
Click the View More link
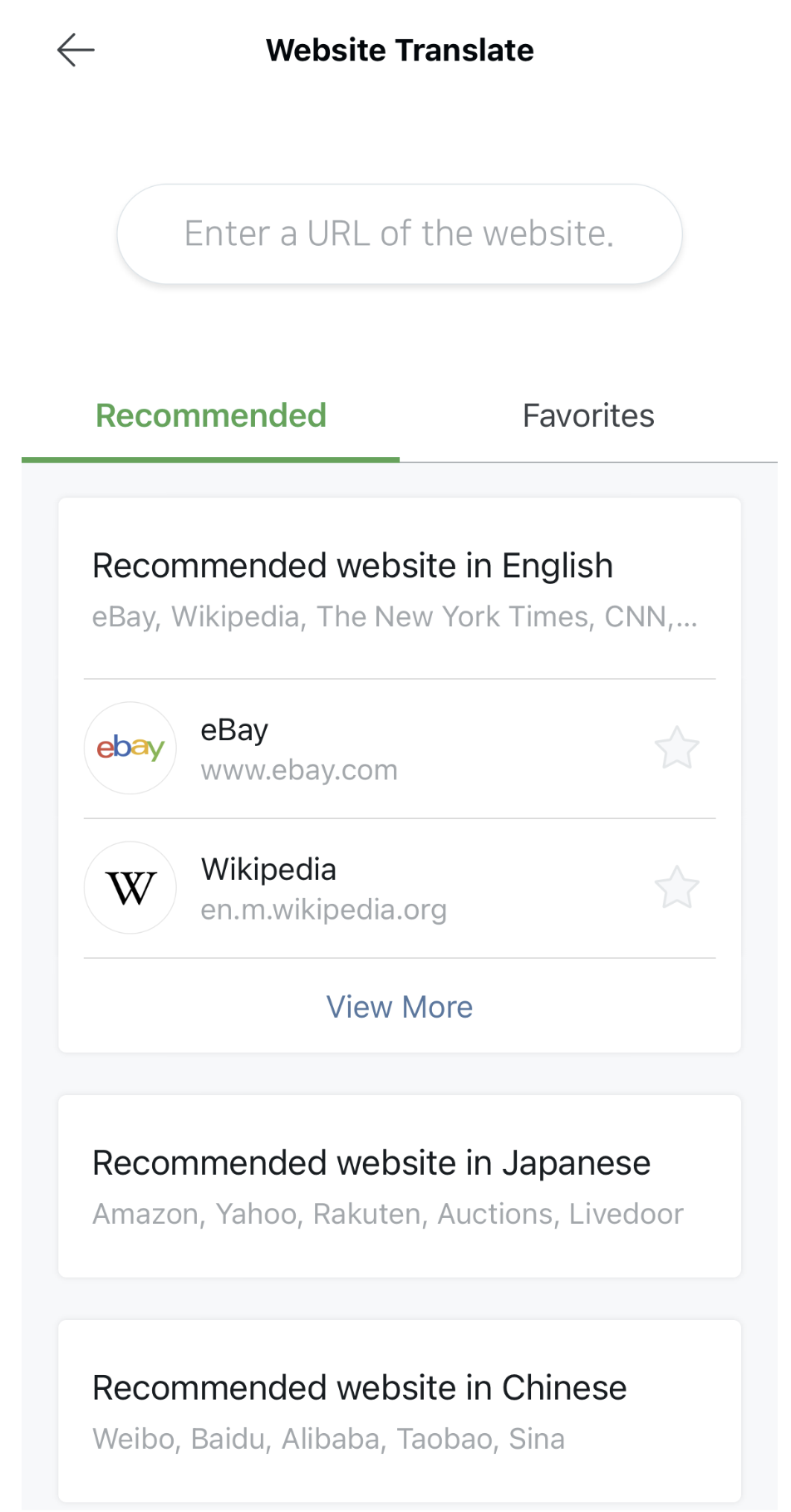point(400,1007)
